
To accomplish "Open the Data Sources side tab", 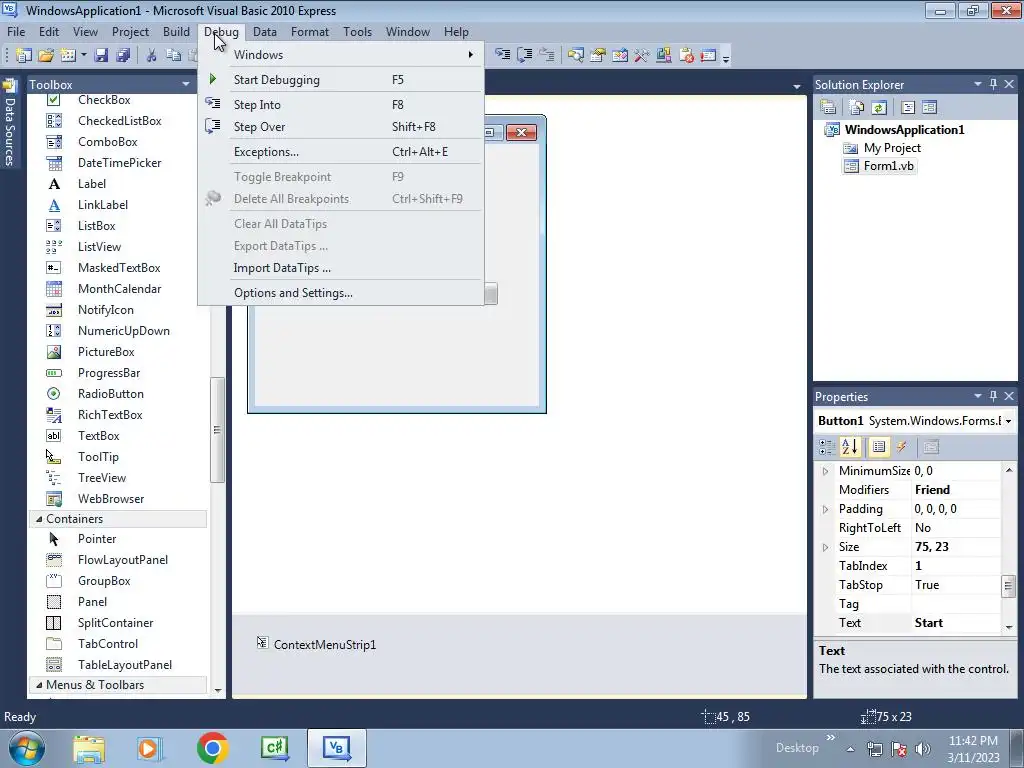I will pos(9,123).
